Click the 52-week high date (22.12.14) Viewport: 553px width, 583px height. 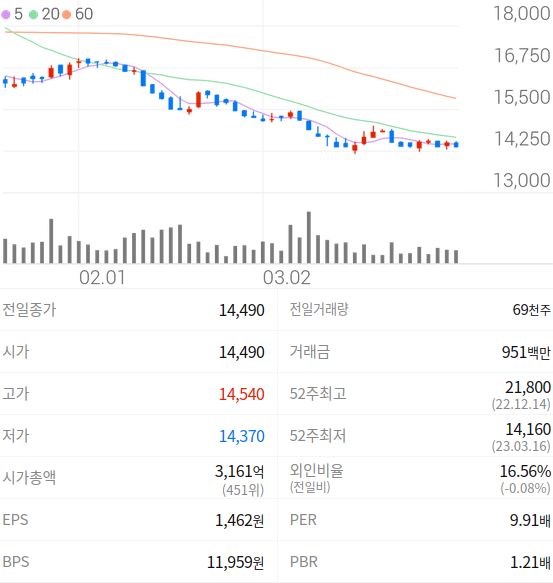521,405
